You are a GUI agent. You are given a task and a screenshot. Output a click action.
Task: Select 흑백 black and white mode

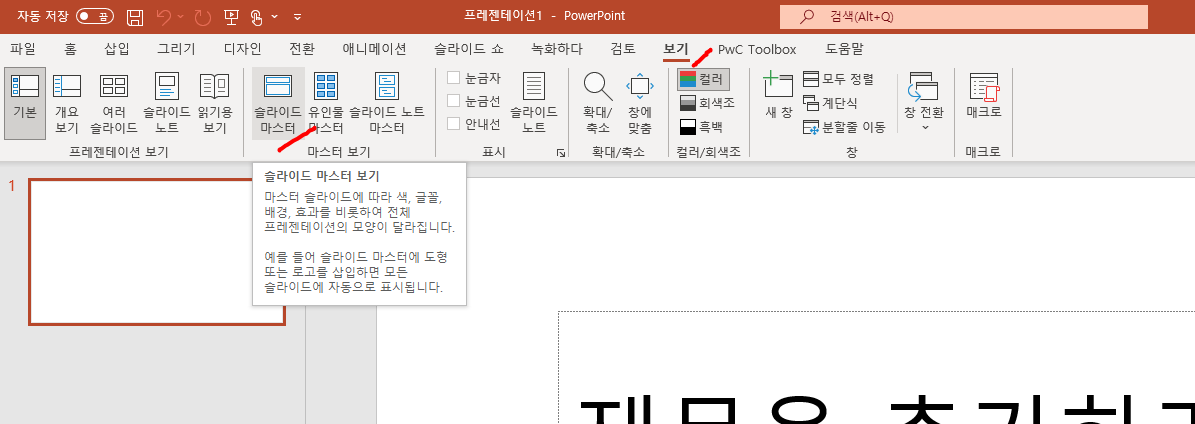coord(702,126)
